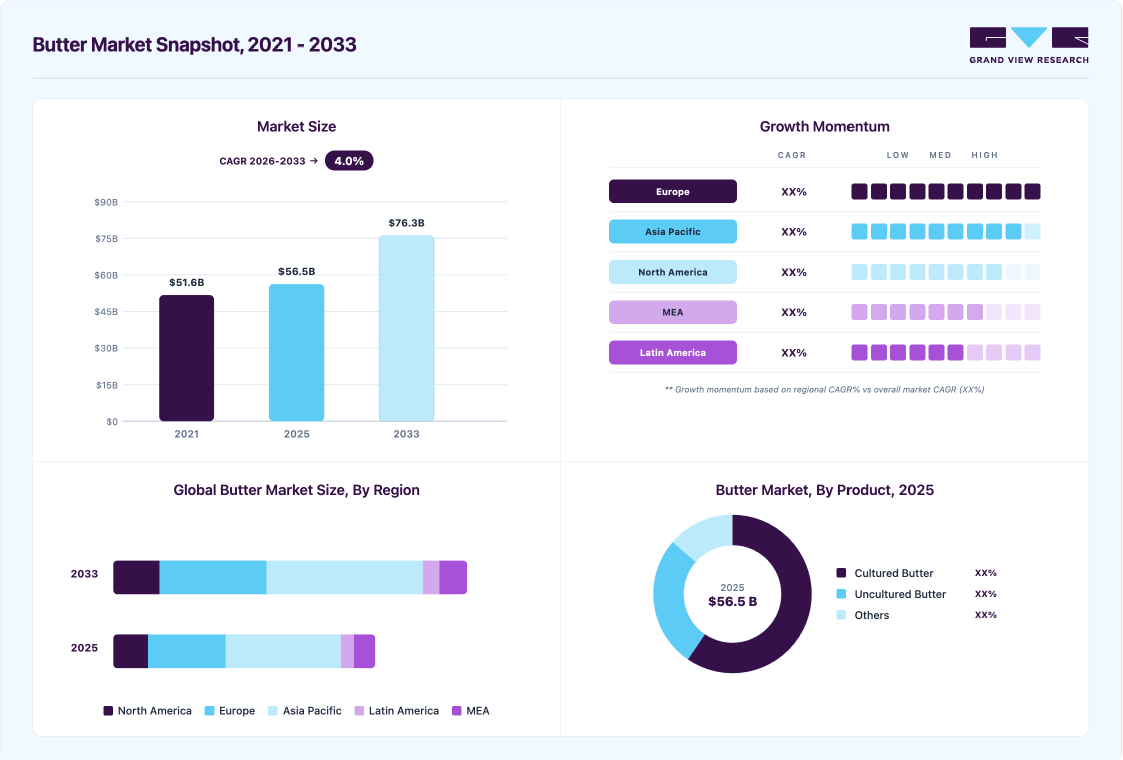
Task: Select the 2033 Europe stacked bar segment
Action: point(213,577)
